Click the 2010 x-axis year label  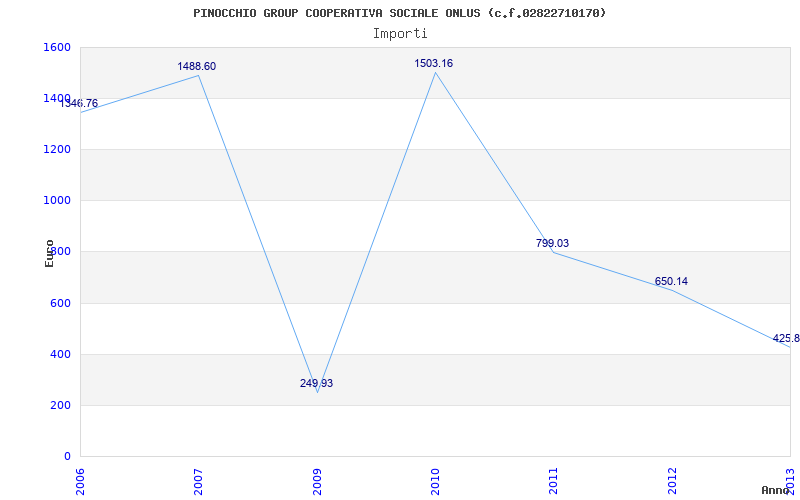coord(435,482)
